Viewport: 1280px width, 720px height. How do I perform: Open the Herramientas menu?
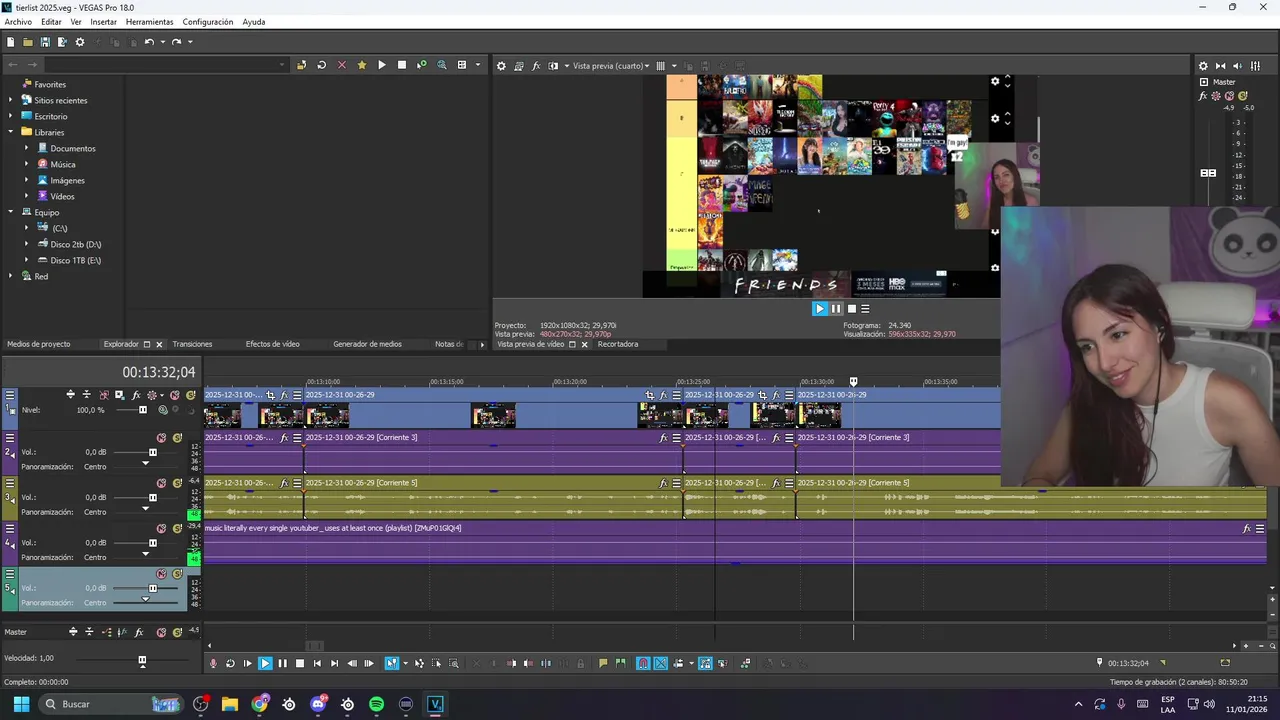click(x=149, y=22)
